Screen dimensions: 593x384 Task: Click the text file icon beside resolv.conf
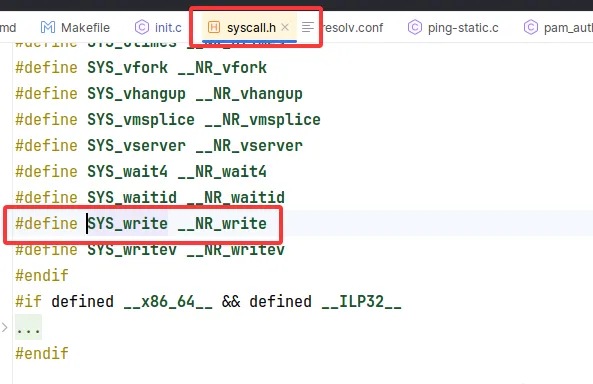click(308, 27)
